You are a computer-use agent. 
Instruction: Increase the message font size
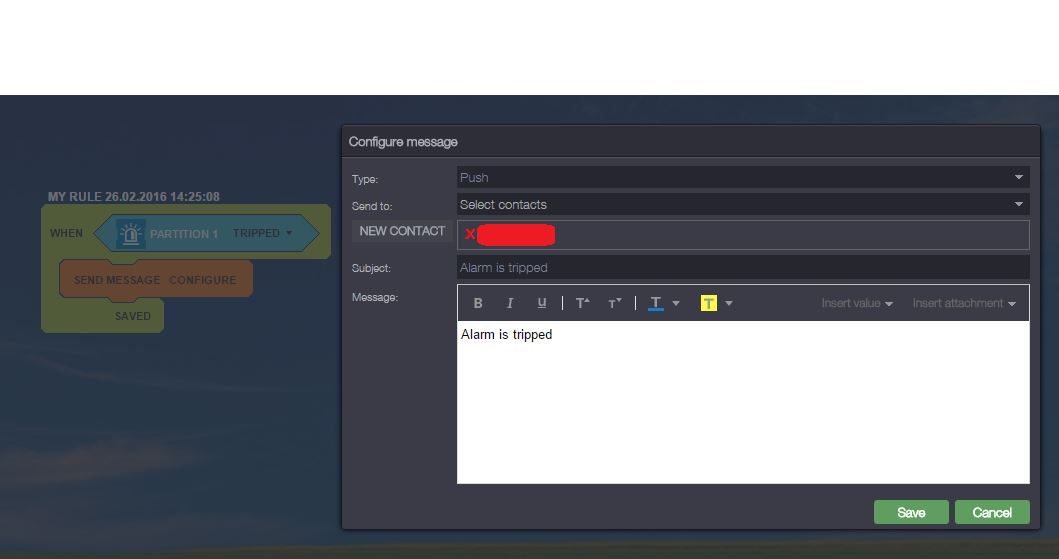pyautogui.click(x=582, y=303)
